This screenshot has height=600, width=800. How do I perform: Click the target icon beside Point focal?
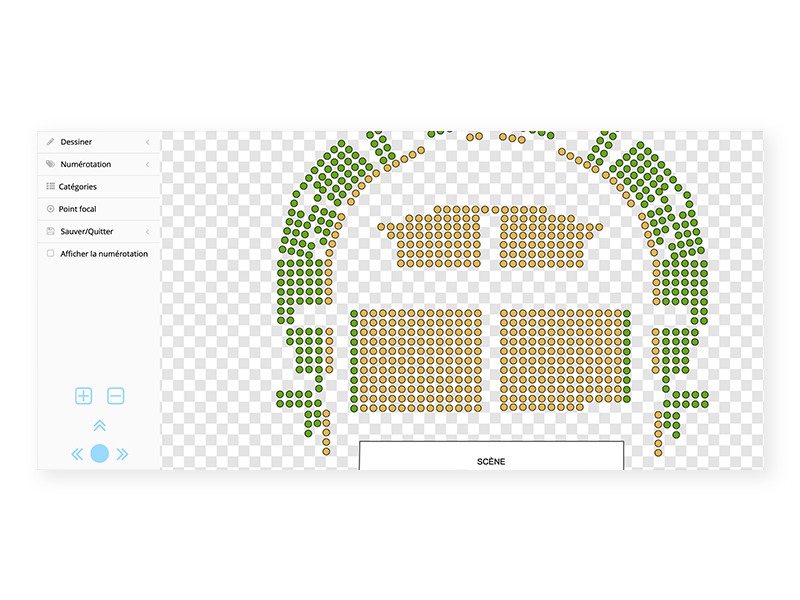point(50,209)
